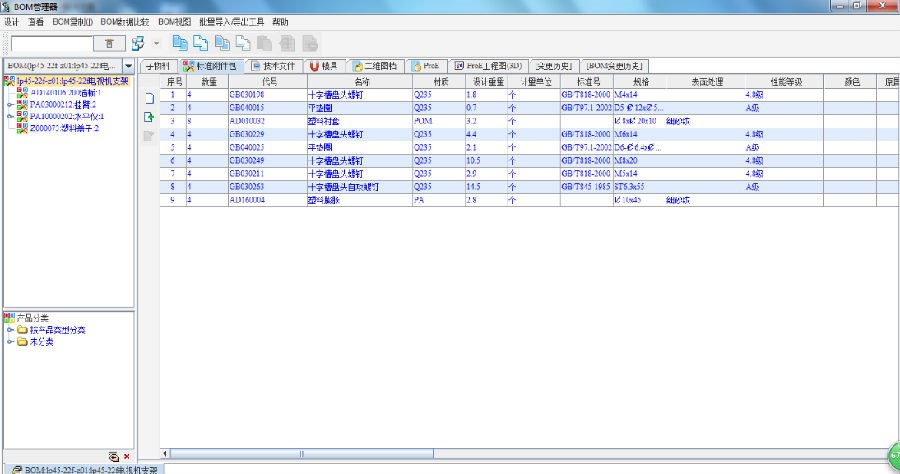The height and width of the screenshot is (474, 900).
Task: Click the red X icon in left panel footer
Action: pyautogui.click(x=126, y=456)
